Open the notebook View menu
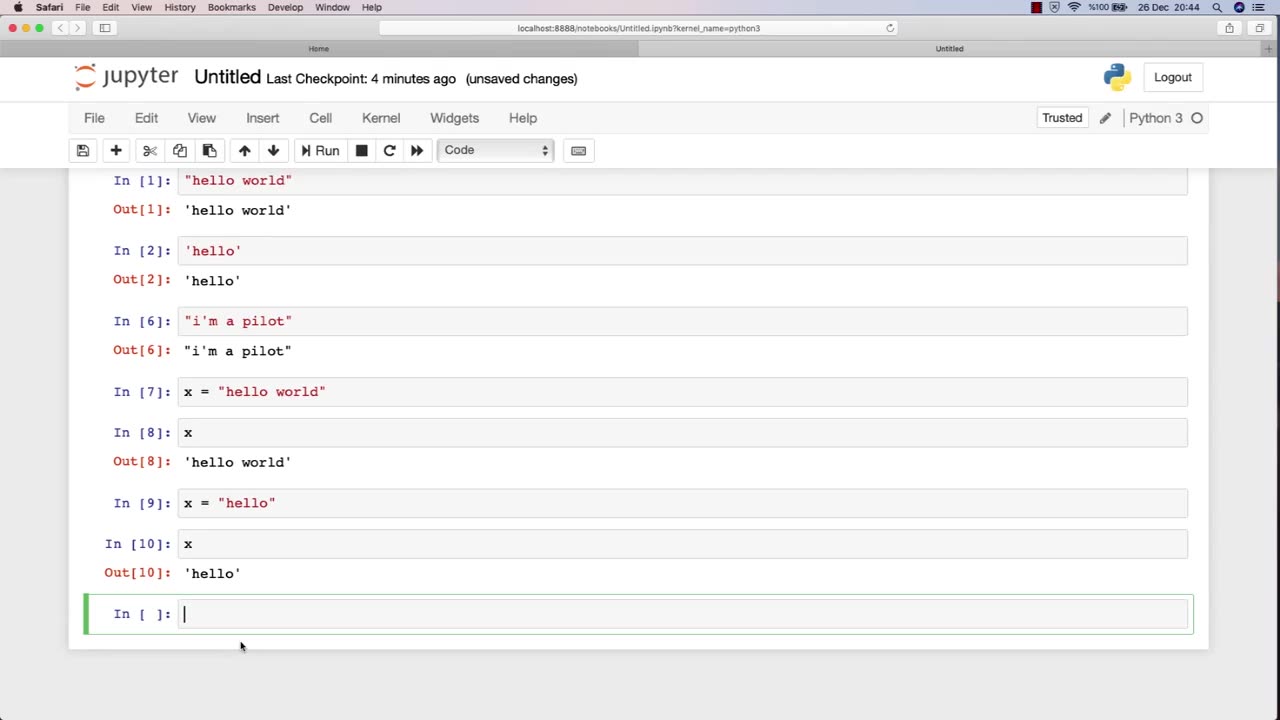The height and width of the screenshot is (720, 1280). pos(201,118)
